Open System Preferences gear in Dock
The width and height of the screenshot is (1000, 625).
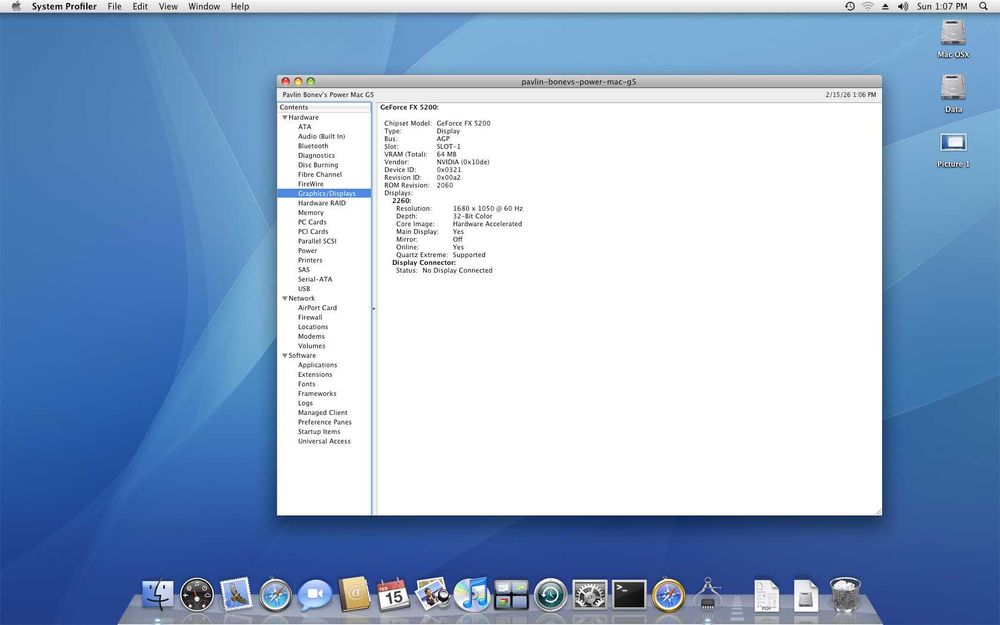tap(590, 595)
